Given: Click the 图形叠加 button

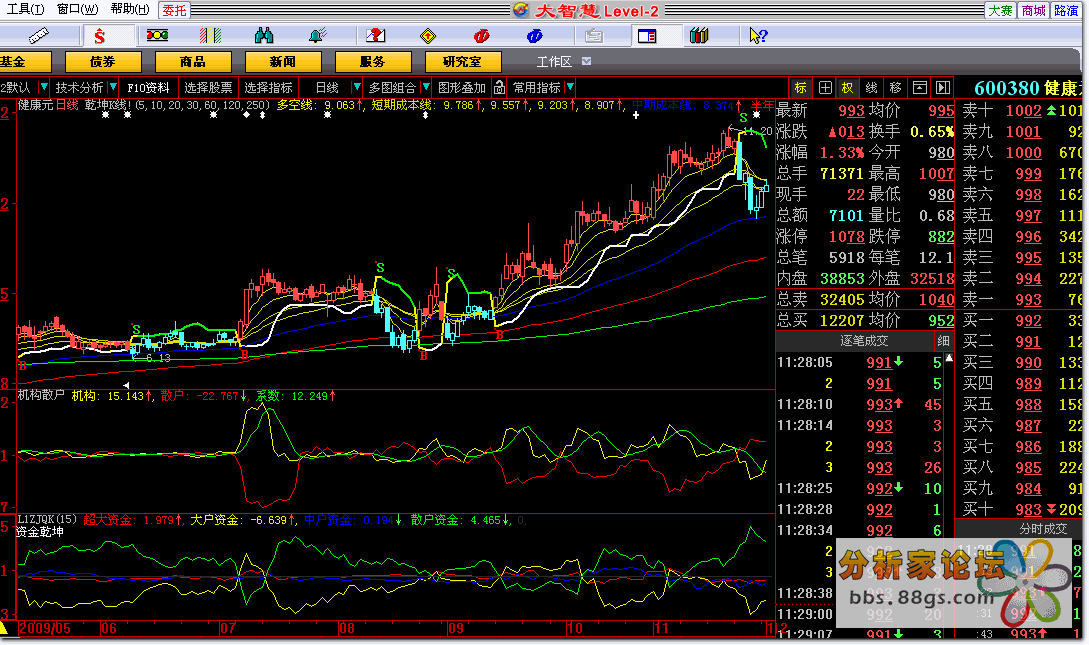Looking at the screenshot, I should [461, 87].
